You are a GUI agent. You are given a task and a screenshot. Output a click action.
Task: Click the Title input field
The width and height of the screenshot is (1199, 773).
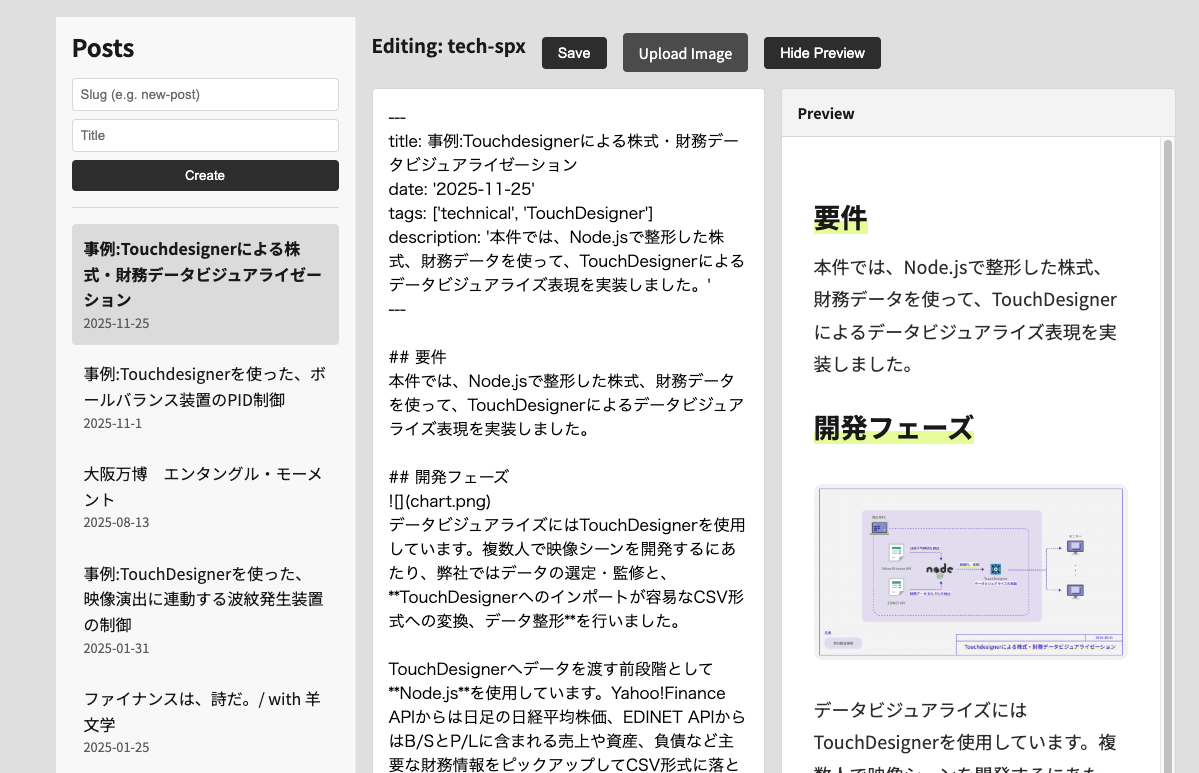coord(205,135)
